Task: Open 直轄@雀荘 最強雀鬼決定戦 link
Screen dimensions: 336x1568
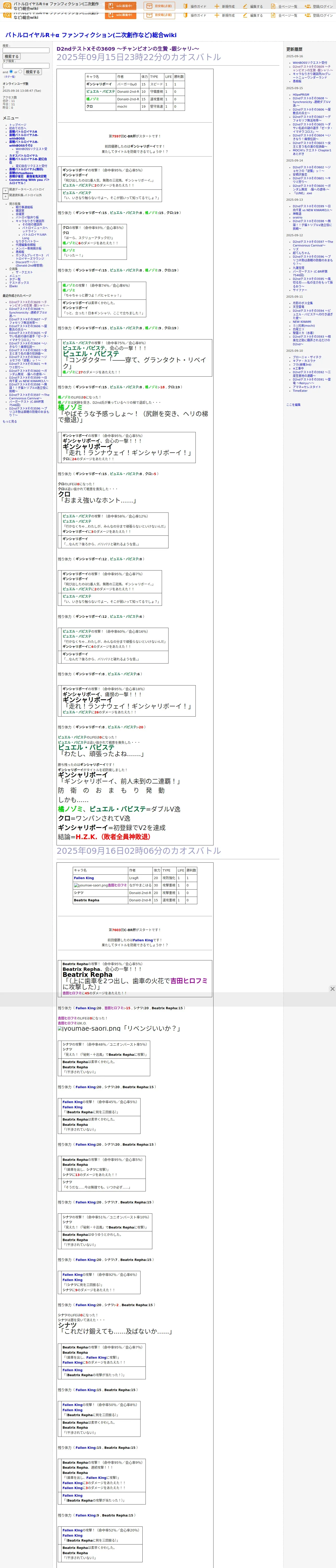Action: 27,176
